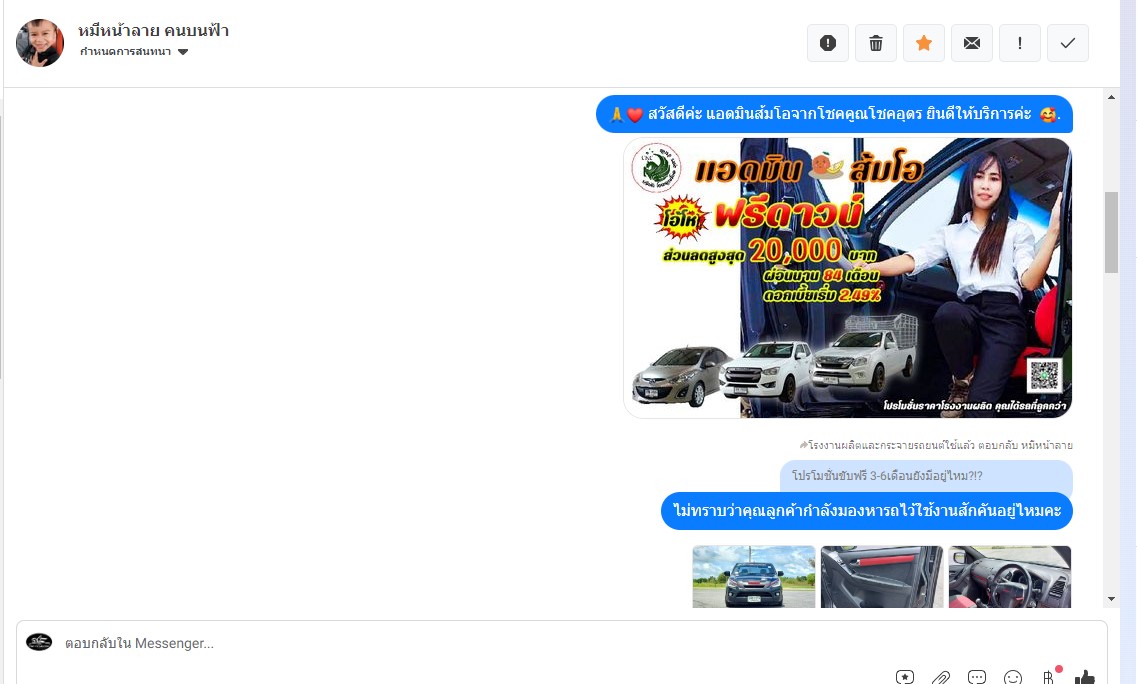Image resolution: width=1137 pixels, height=684 pixels.
Task: Click the baht payment icon
Action: (1049, 677)
